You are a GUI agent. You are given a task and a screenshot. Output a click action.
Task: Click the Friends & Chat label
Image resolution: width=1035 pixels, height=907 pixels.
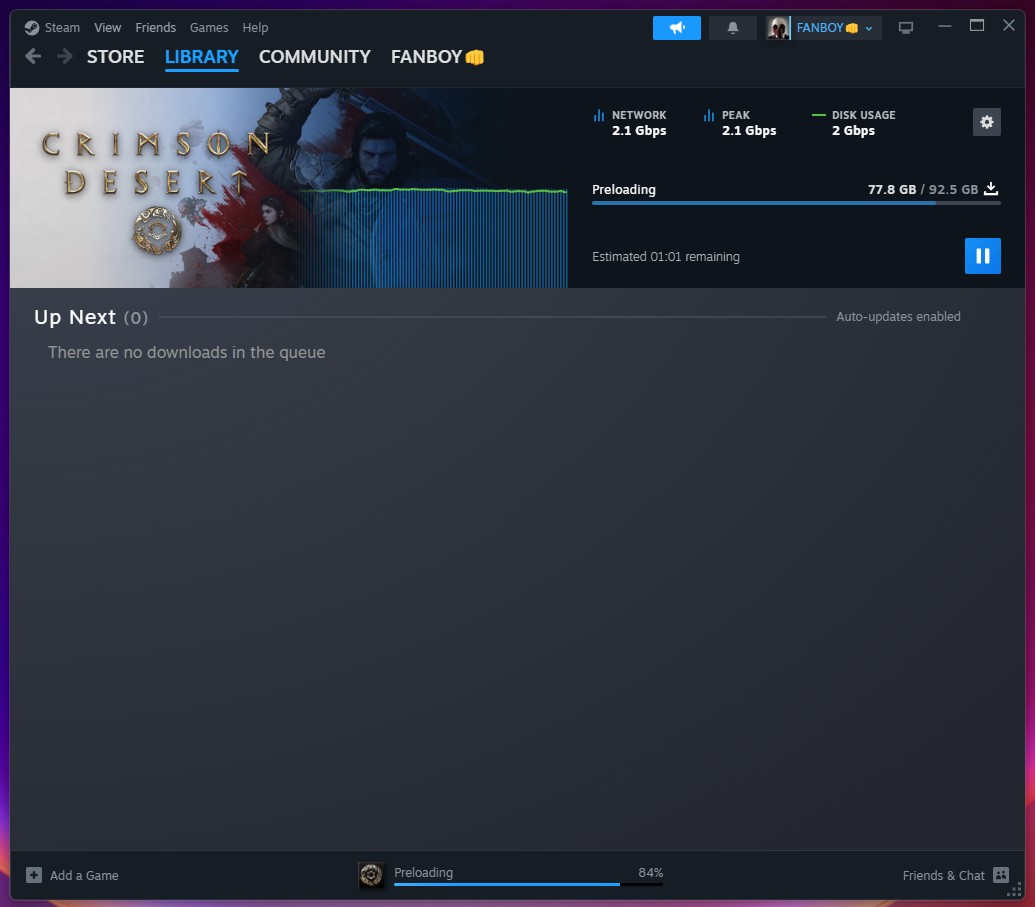tap(943, 875)
